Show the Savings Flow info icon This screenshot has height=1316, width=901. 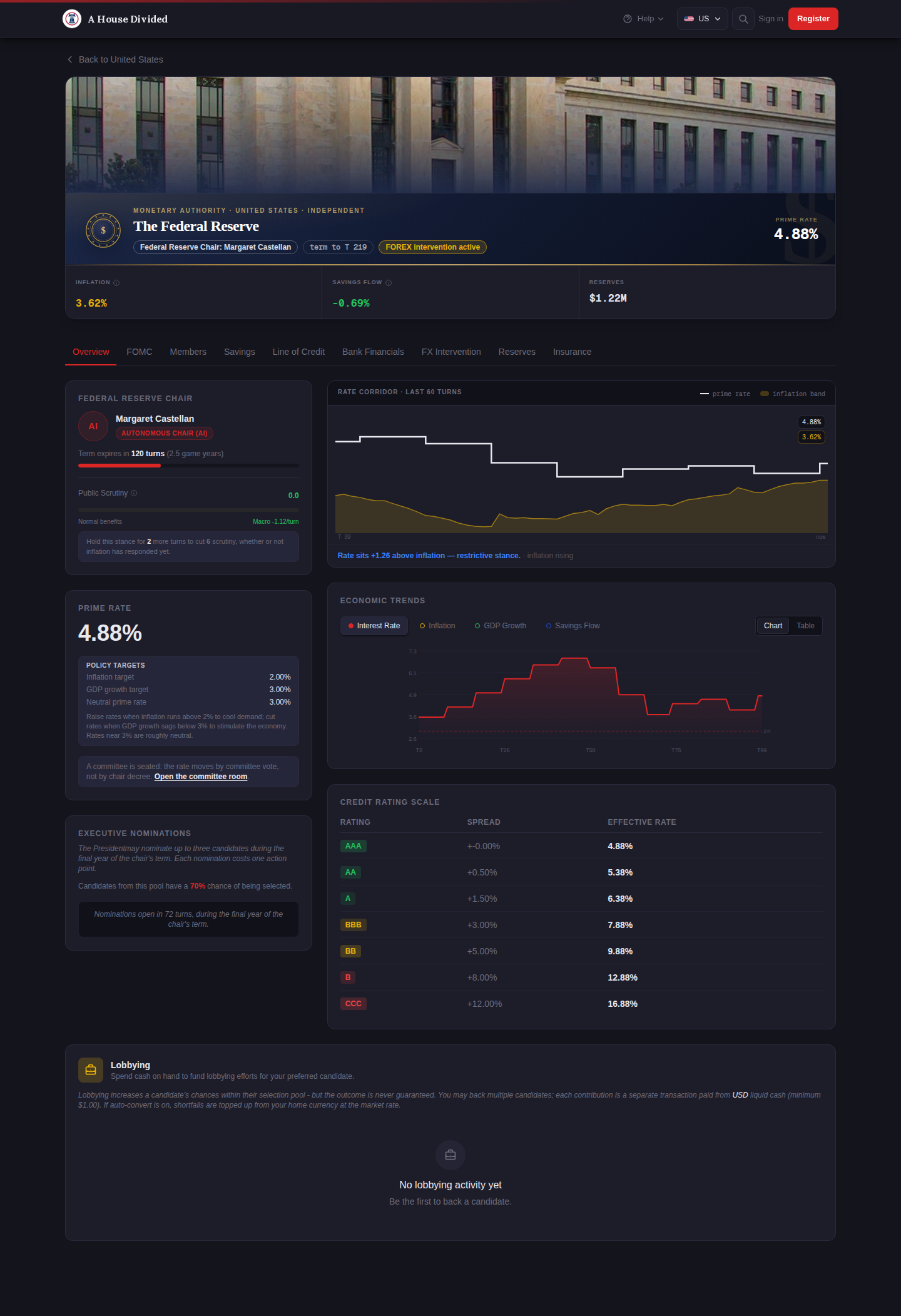pos(389,283)
